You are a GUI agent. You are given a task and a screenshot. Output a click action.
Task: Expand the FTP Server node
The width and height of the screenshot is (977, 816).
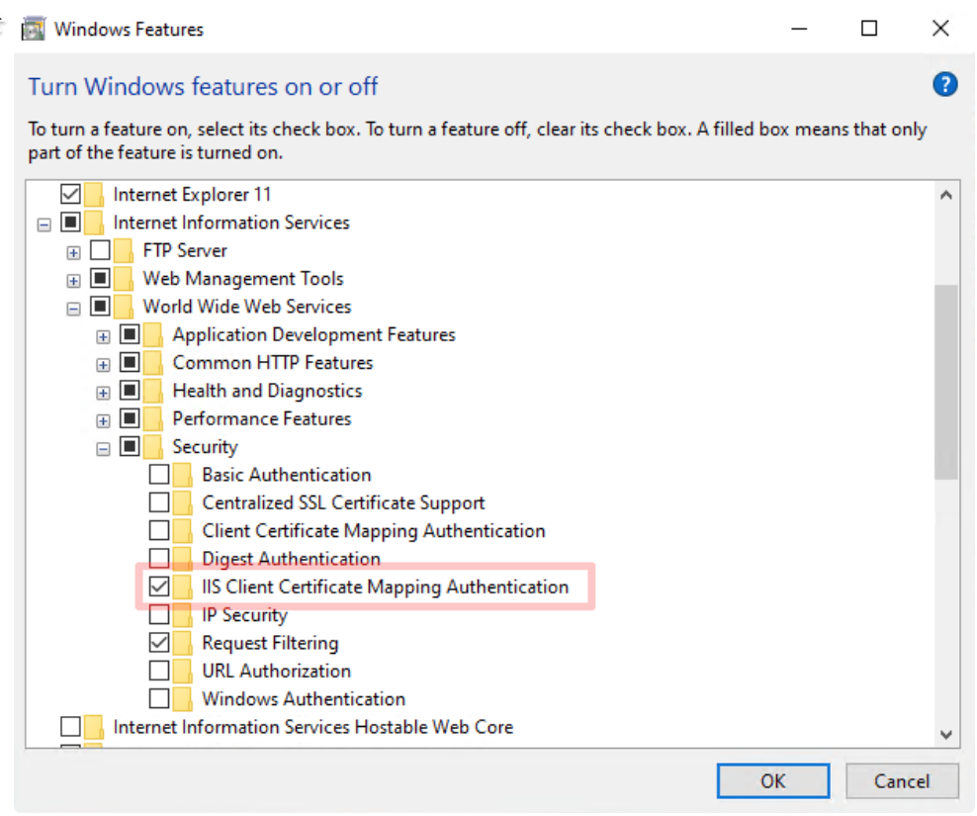click(x=72, y=250)
